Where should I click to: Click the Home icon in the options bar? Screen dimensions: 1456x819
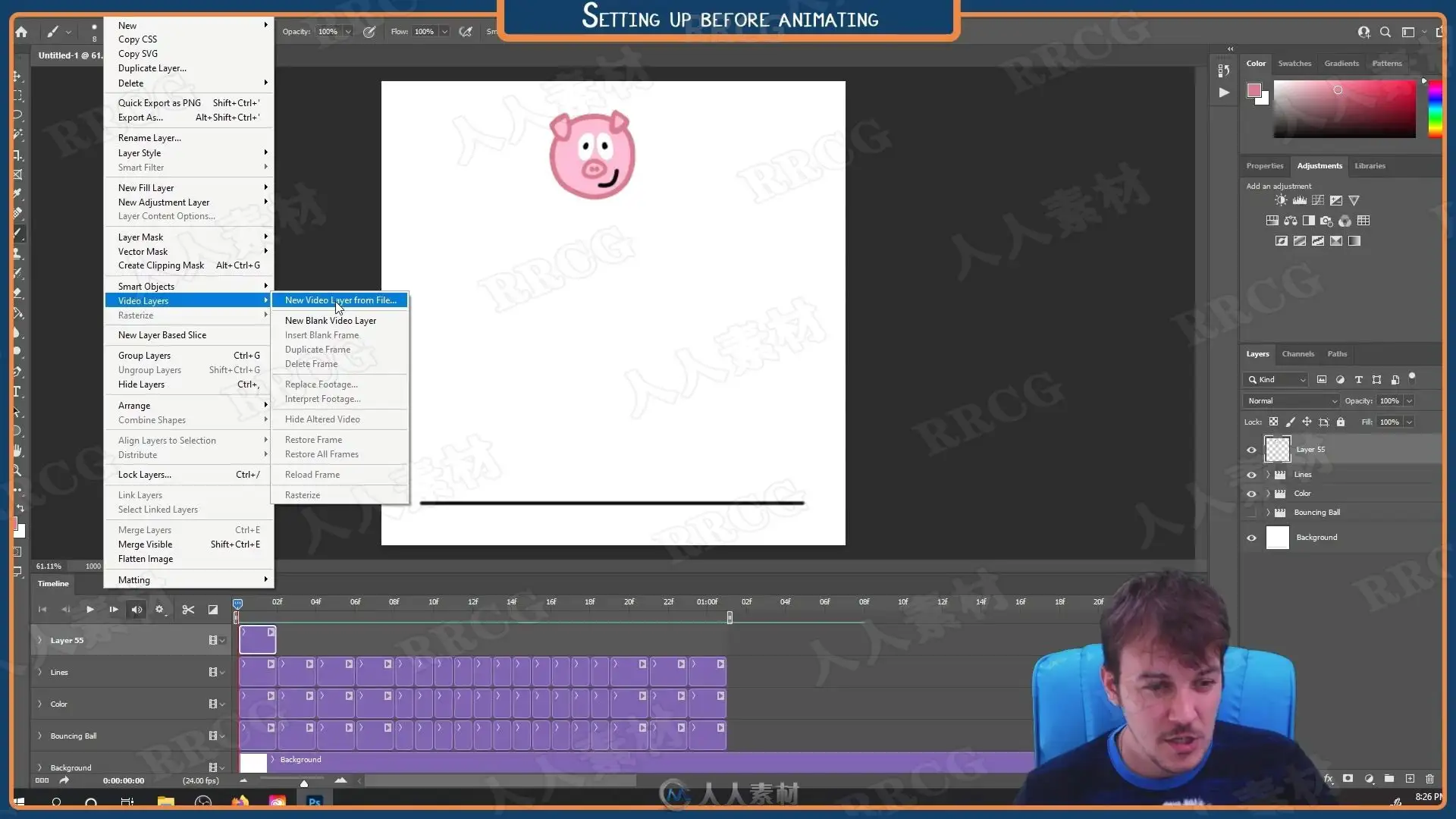pos(21,32)
